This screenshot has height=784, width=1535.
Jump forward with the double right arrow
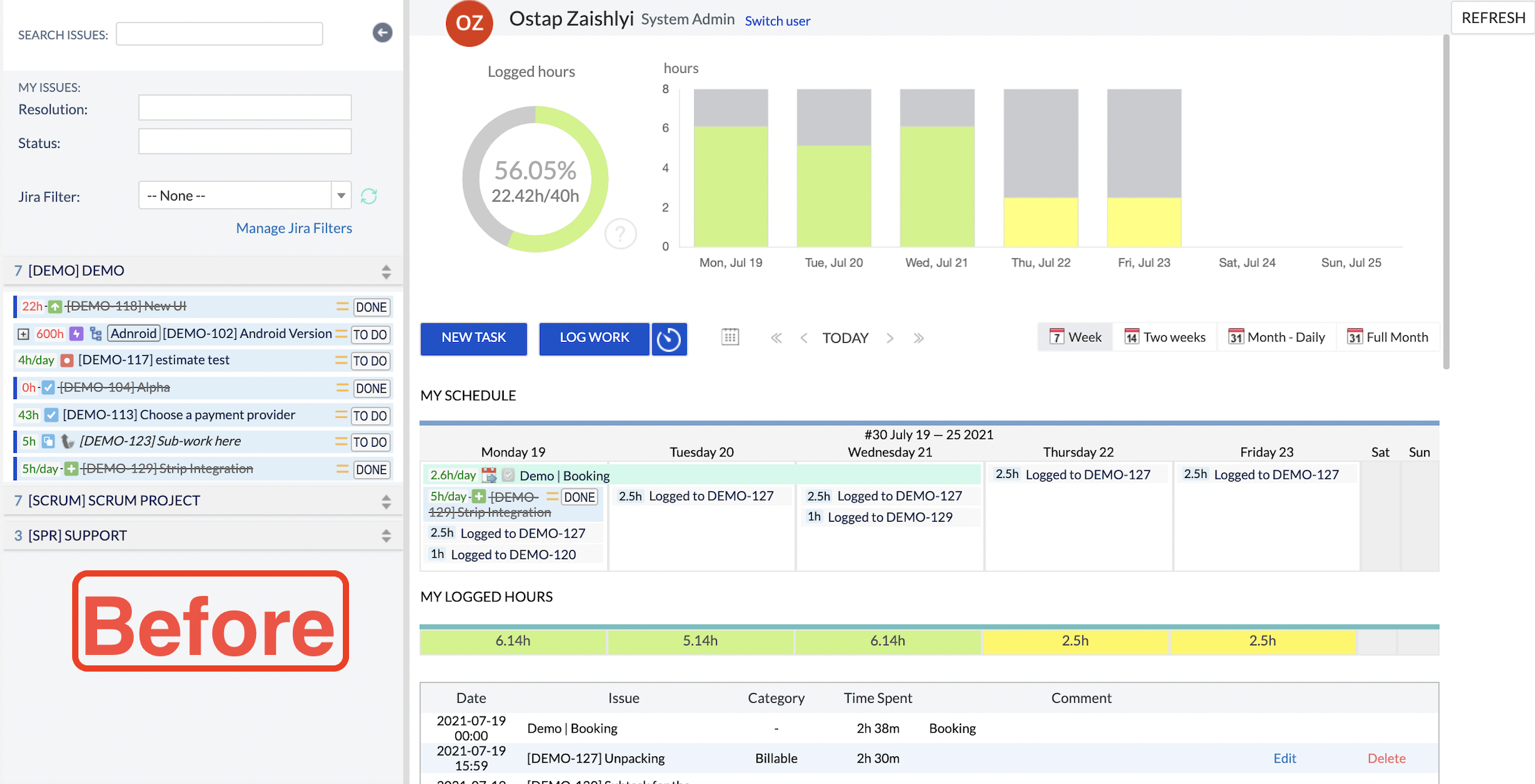point(919,338)
